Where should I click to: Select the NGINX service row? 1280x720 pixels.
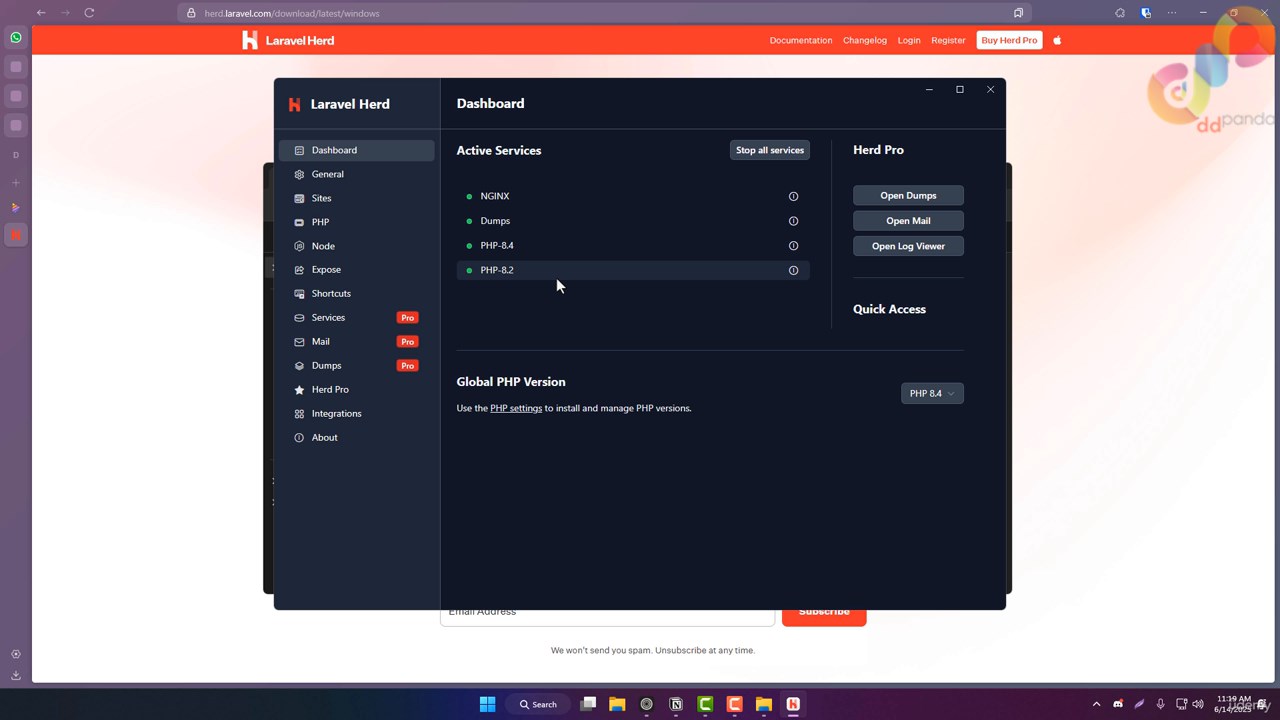[633, 197]
